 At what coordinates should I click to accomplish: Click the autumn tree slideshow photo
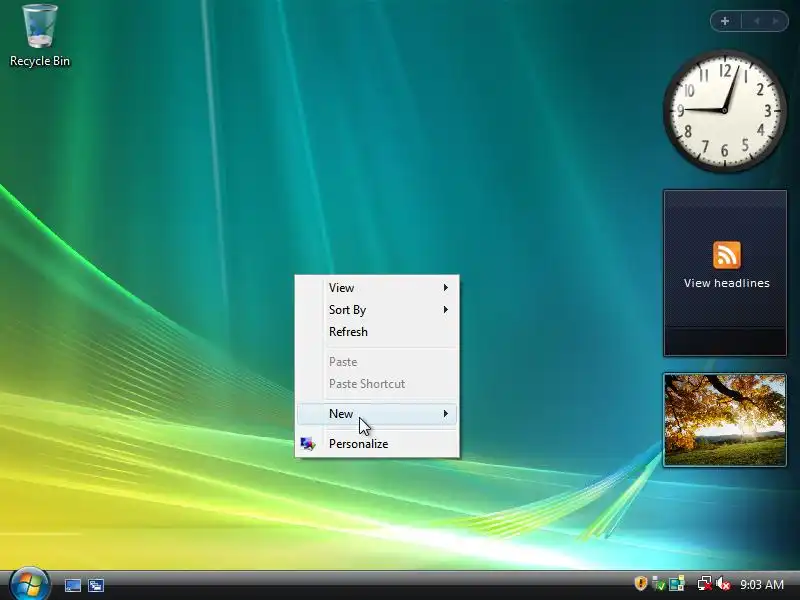(724, 419)
